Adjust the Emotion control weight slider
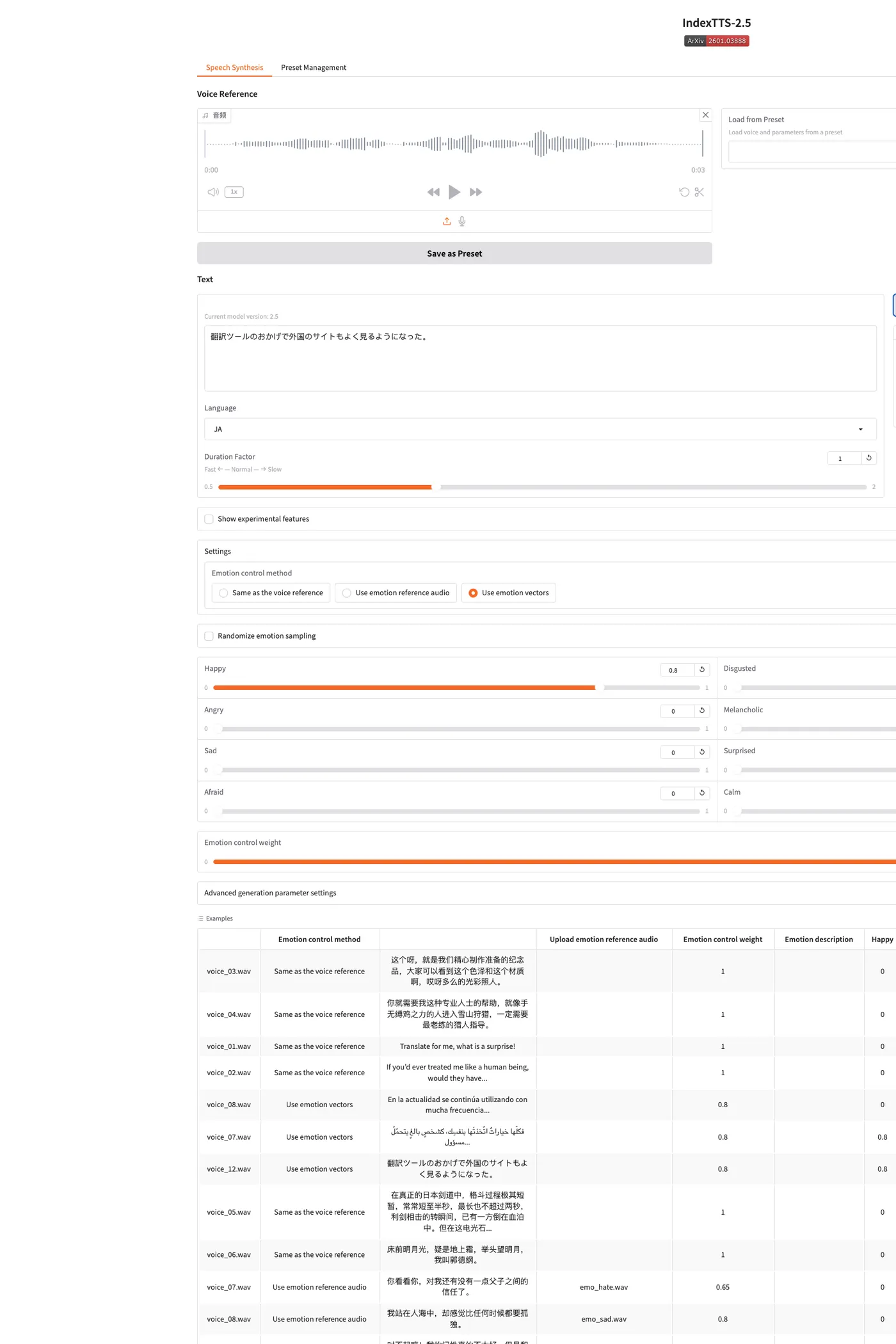 click(554, 861)
